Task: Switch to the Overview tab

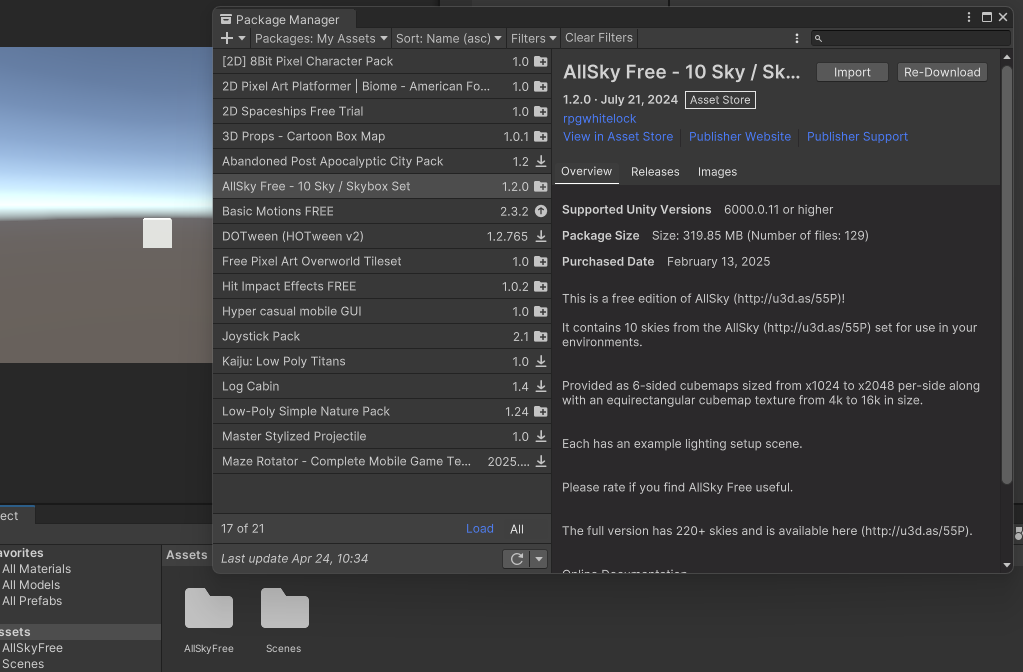Action: 587,172
